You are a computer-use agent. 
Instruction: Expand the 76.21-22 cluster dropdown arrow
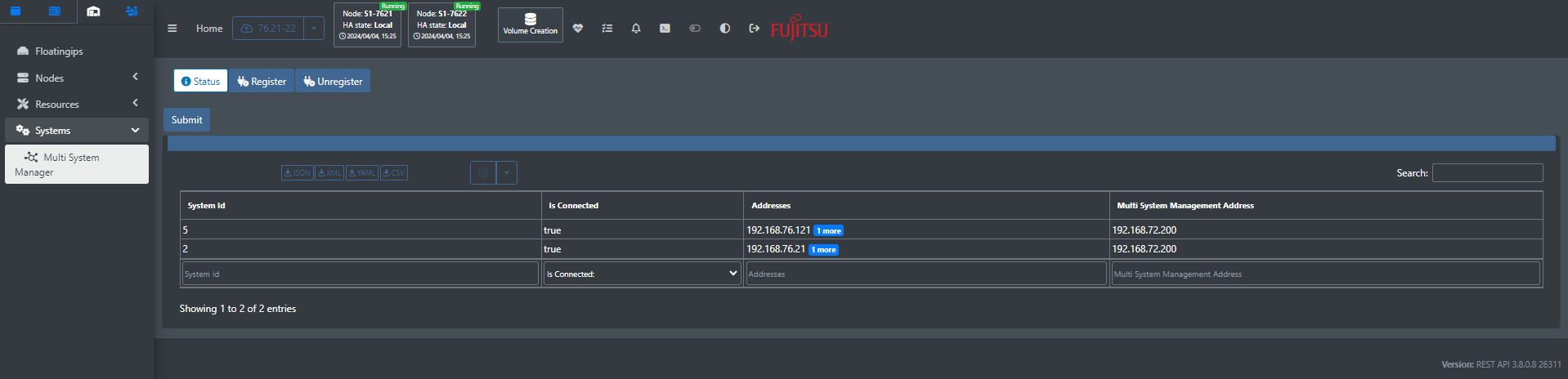(x=314, y=29)
